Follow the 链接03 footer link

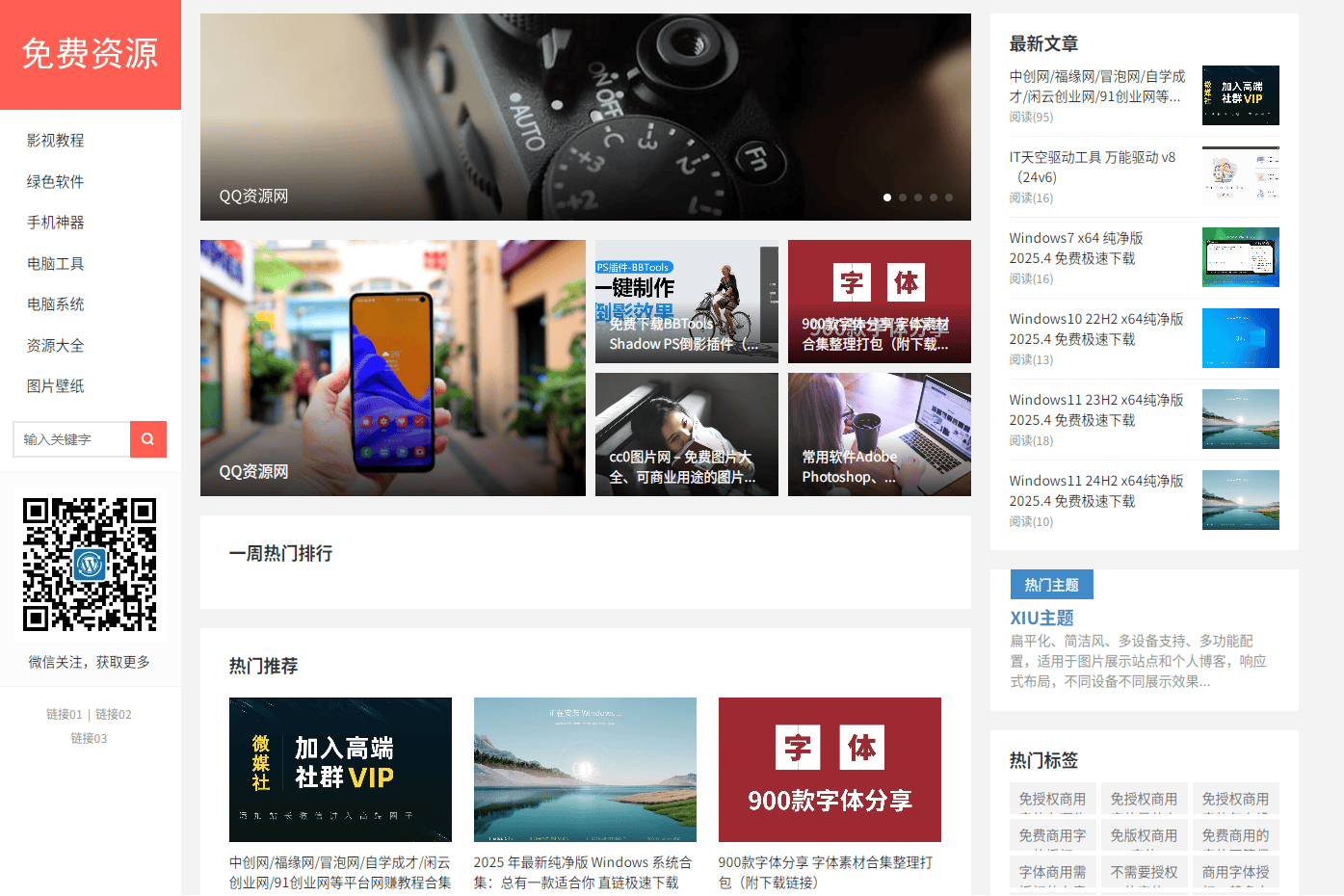pos(89,739)
